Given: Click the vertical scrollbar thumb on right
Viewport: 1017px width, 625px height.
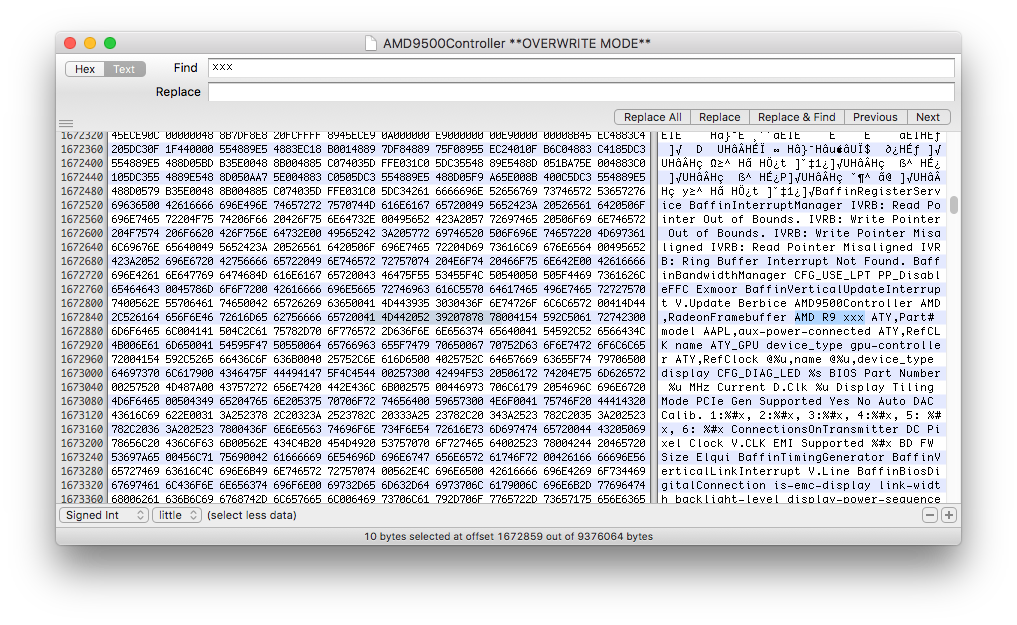Looking at the screenshot, I should tap(954, 204).
